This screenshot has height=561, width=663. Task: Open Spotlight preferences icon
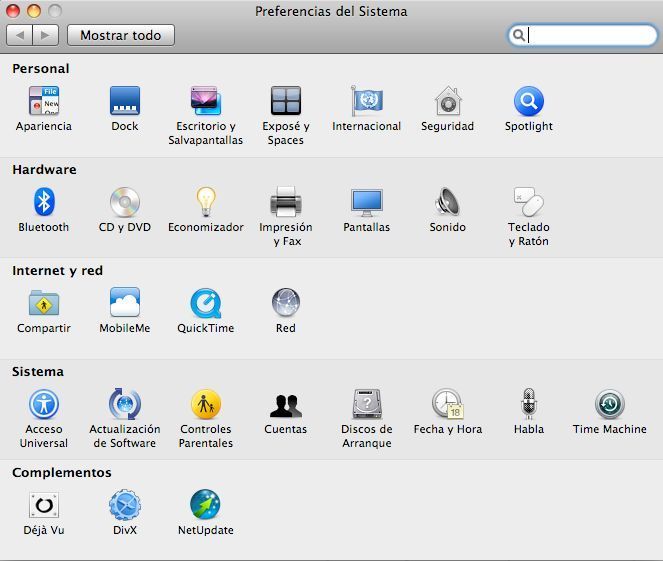coord(529,101)
